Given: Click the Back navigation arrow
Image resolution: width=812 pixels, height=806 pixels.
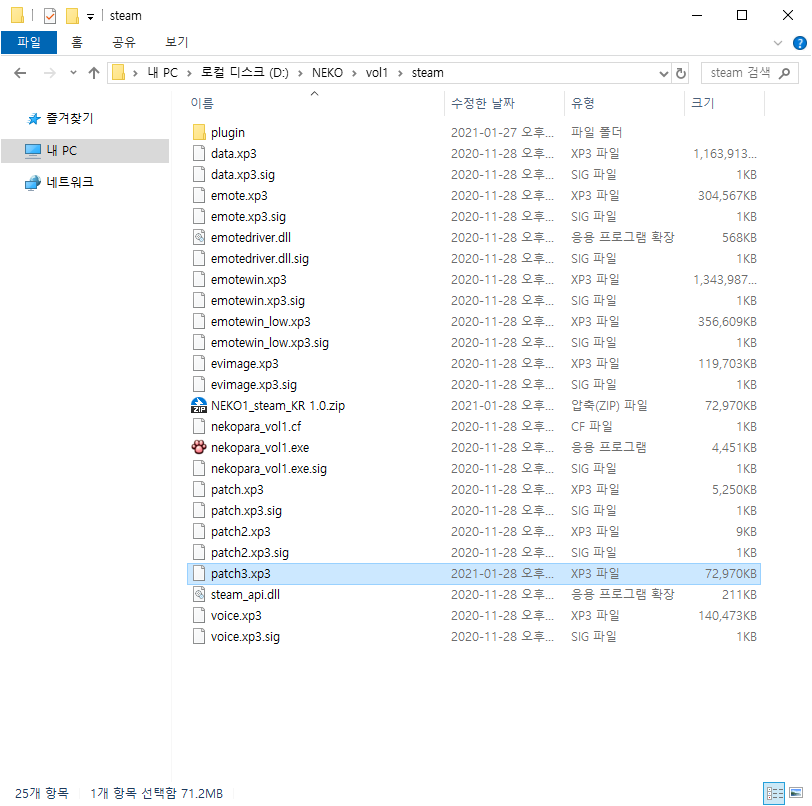Looking at the screenshot, I should [x=20, y=73].
